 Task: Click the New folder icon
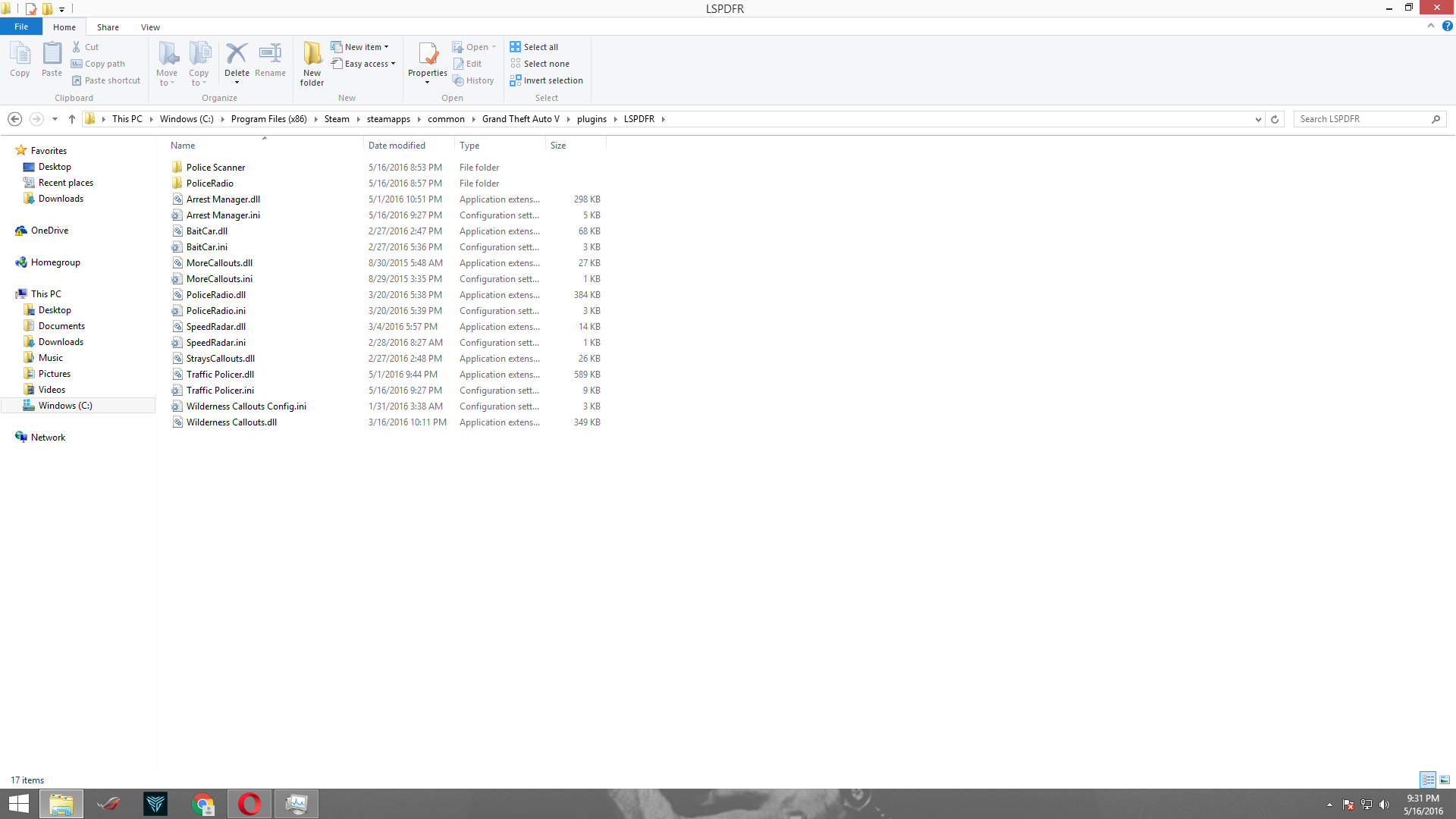click(x=312, y=55)
